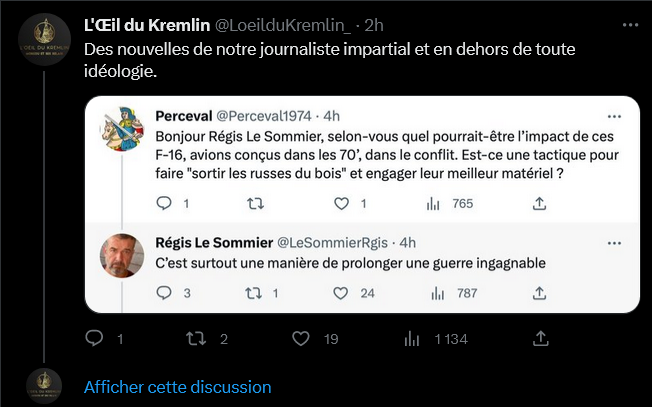This screenshot has width=652, height=407.
Task: Open more options on Régis Le Sommier's reply
Action: 612,243
